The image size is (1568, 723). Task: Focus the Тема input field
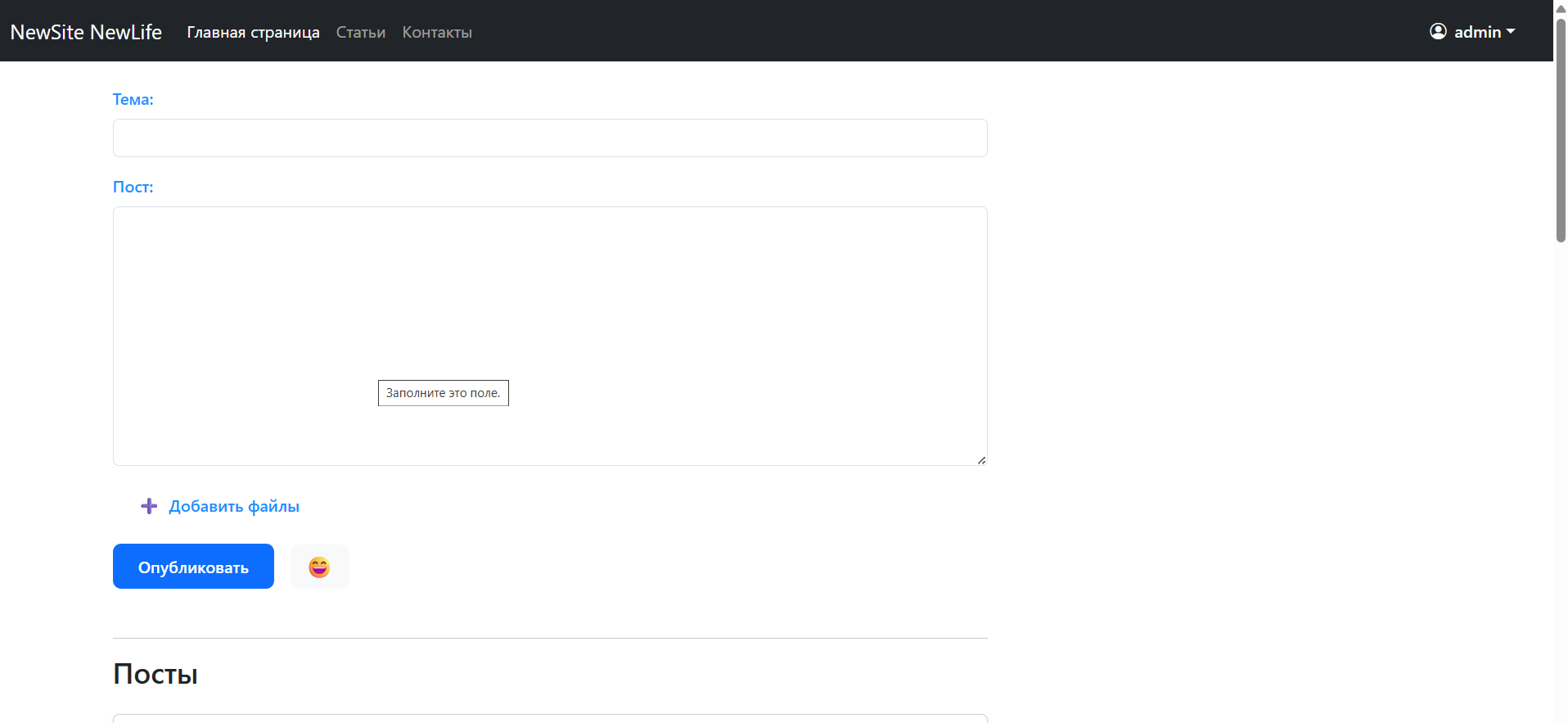[x=550, y=138]
